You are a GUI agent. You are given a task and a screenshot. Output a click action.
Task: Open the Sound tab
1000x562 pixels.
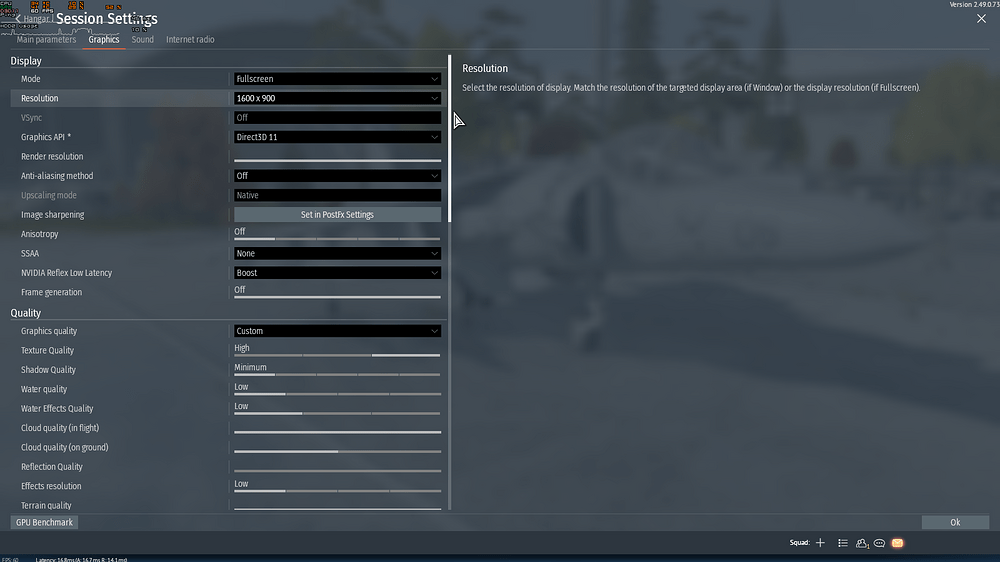142,40
